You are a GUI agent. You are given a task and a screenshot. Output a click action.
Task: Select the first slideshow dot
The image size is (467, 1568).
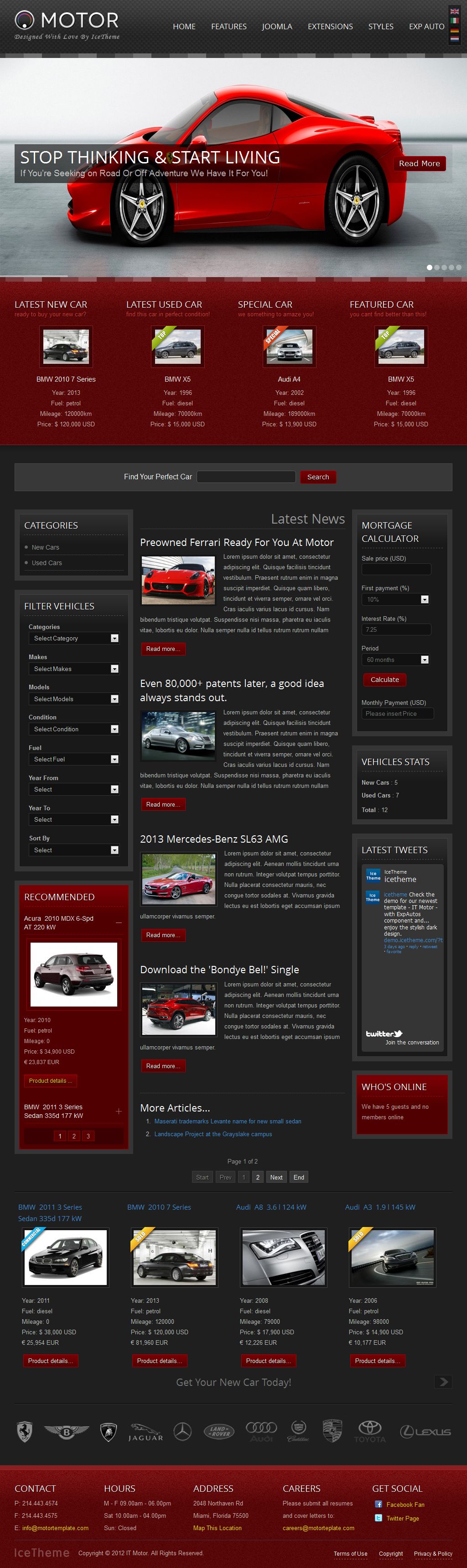click(x=430, y=267)
